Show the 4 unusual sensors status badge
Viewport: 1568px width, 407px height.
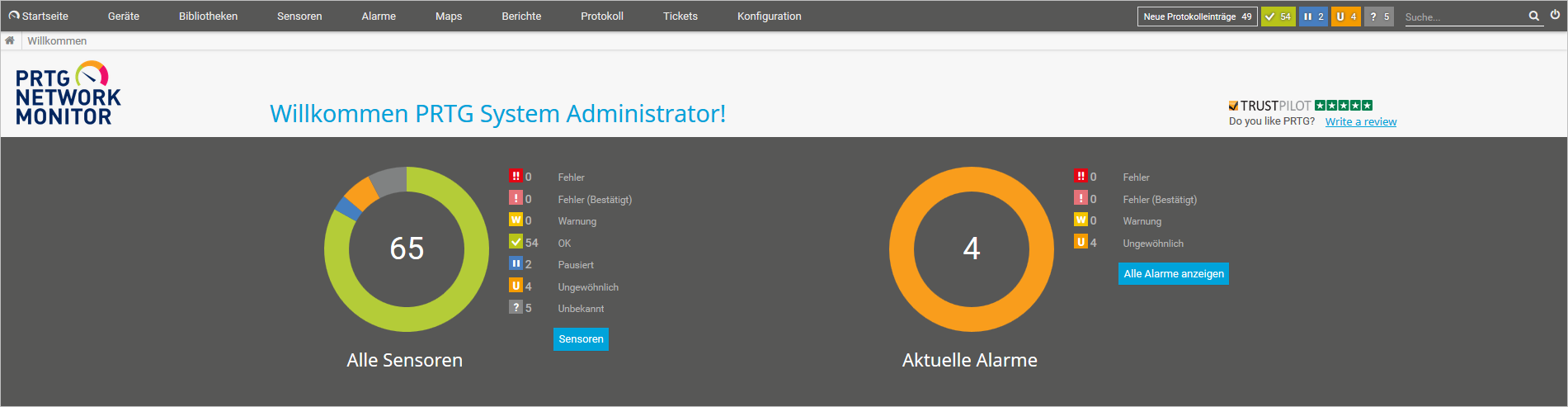coord(1346,17)
